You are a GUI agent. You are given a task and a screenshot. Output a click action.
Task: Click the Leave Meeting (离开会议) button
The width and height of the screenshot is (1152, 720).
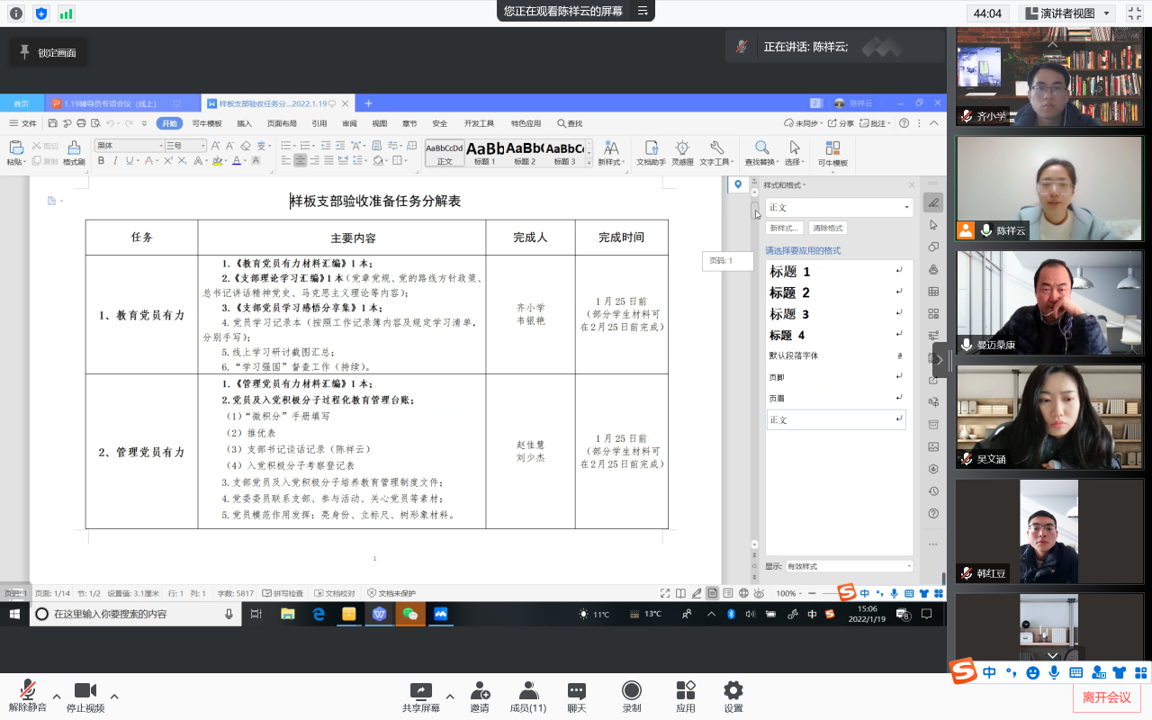[x=1106, y=697]
